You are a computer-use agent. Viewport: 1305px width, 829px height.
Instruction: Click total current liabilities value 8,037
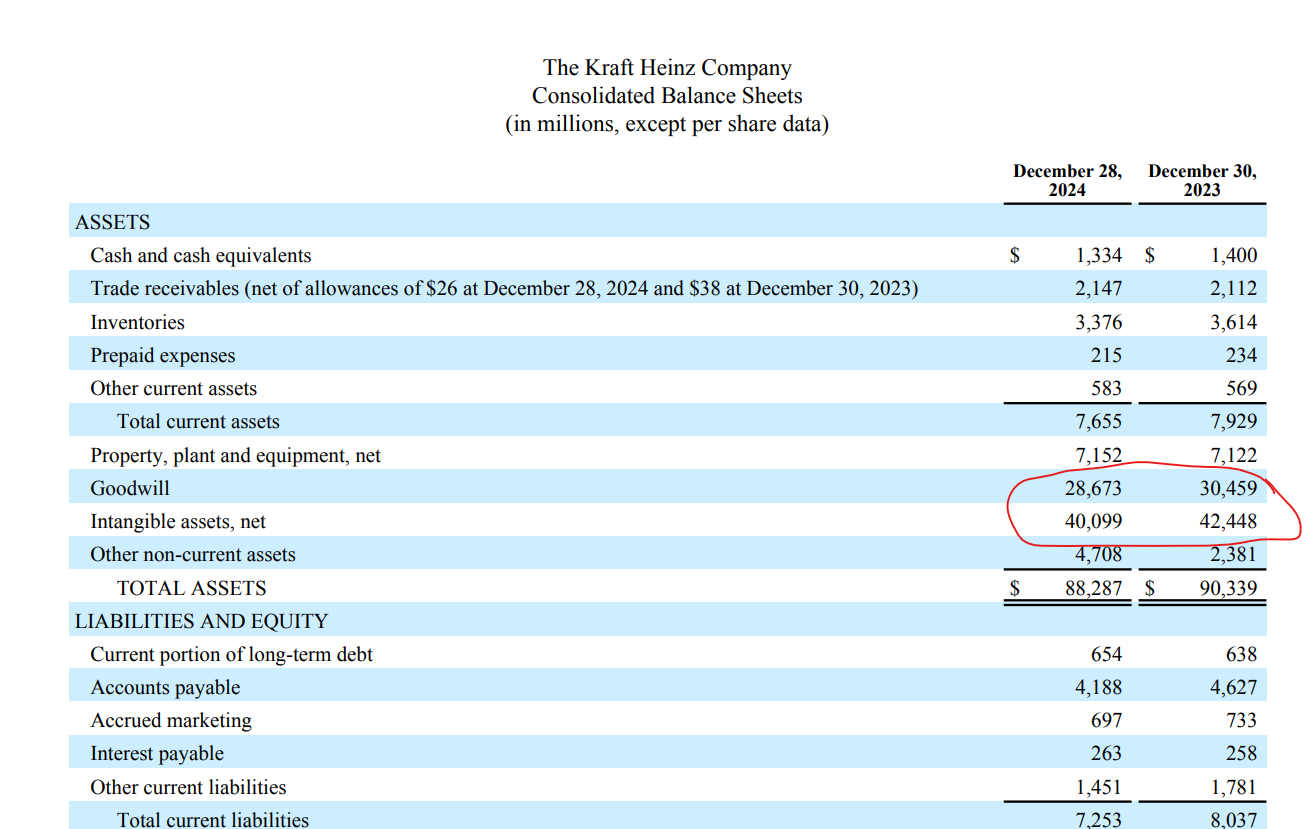click(x=1234, y=820)
